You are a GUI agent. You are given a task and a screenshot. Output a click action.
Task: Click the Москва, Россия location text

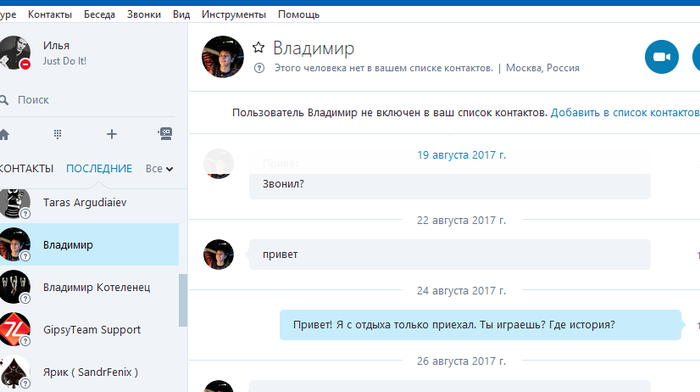(x=542, y=68)
